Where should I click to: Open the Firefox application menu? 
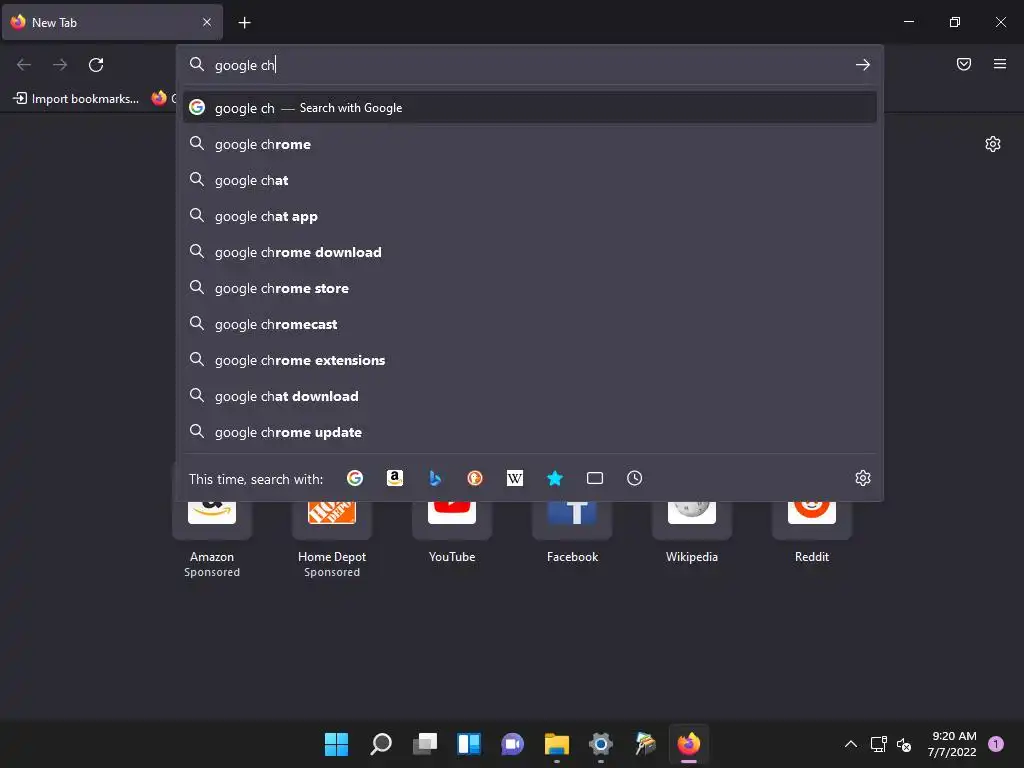point(1000,64)
